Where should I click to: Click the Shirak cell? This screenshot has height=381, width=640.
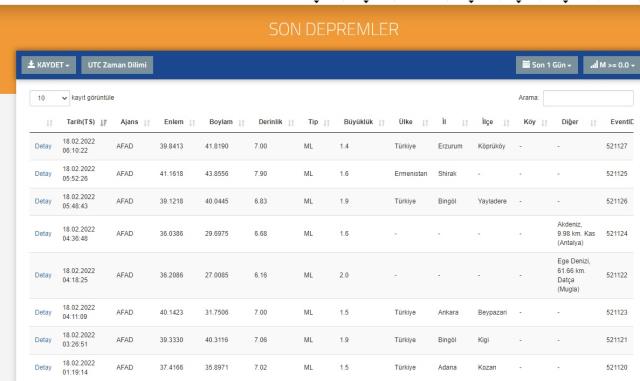pos(447,174)
